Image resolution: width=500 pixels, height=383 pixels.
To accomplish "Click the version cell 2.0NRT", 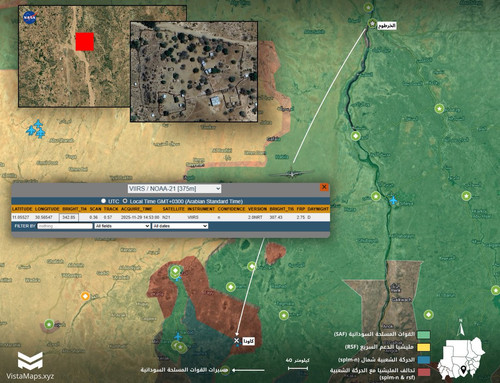I will [255, 217].
